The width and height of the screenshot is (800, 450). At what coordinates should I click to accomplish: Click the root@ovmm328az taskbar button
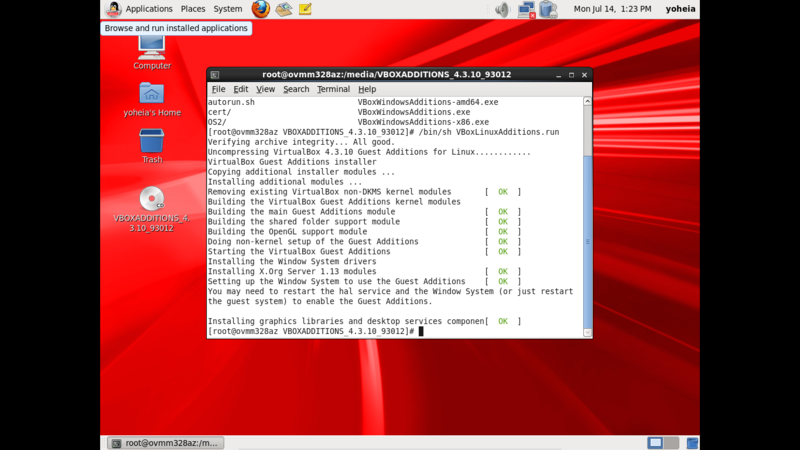click(x=166, y=443)
